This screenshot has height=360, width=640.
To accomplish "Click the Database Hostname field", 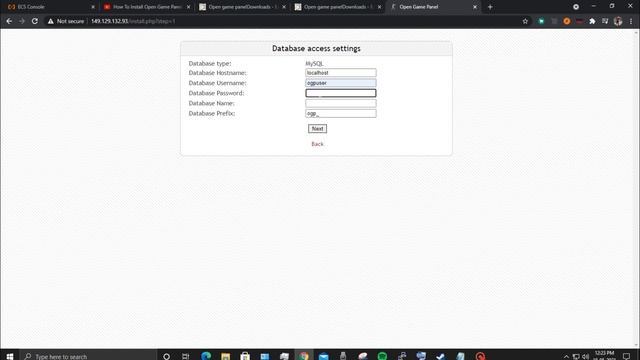I will pyautogui.click(x=341, y=73).
